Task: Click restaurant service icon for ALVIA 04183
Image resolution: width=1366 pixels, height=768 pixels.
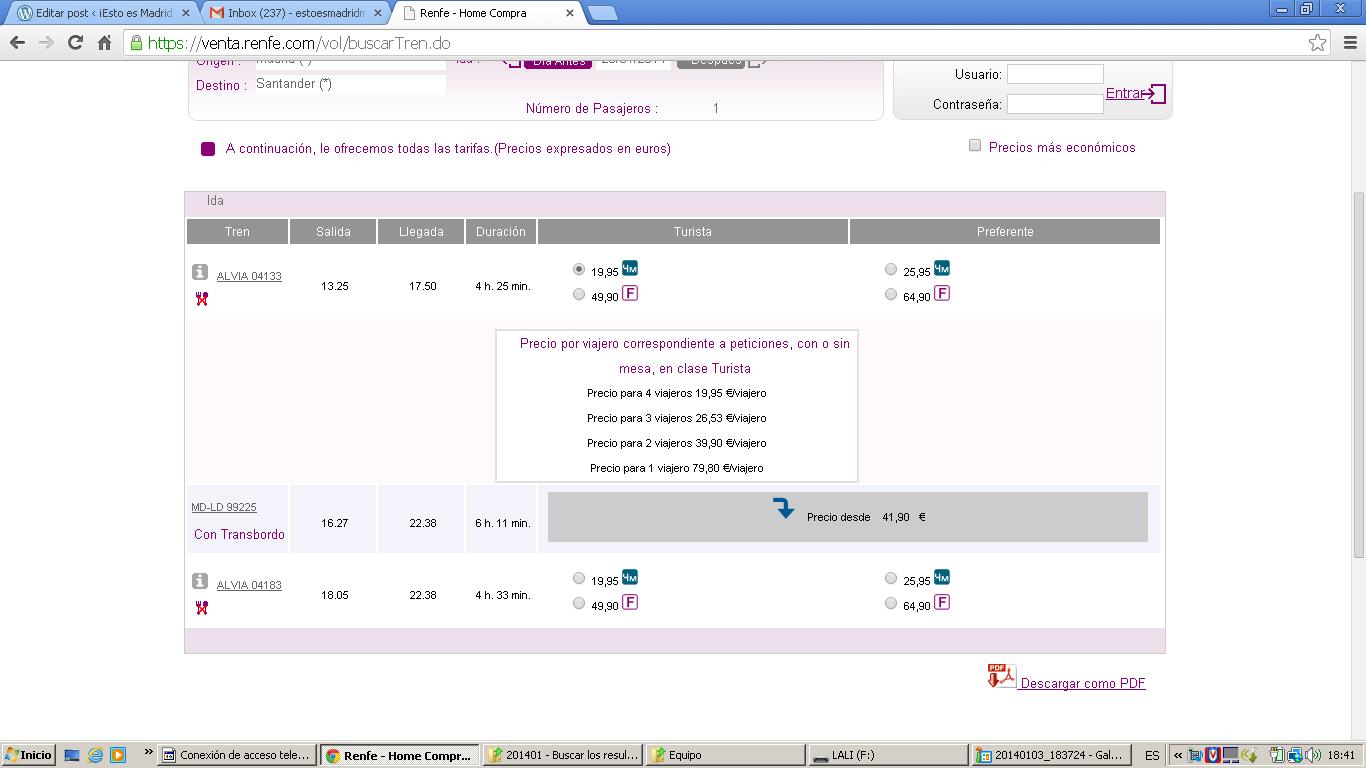Action: click(x=202, y=607)
